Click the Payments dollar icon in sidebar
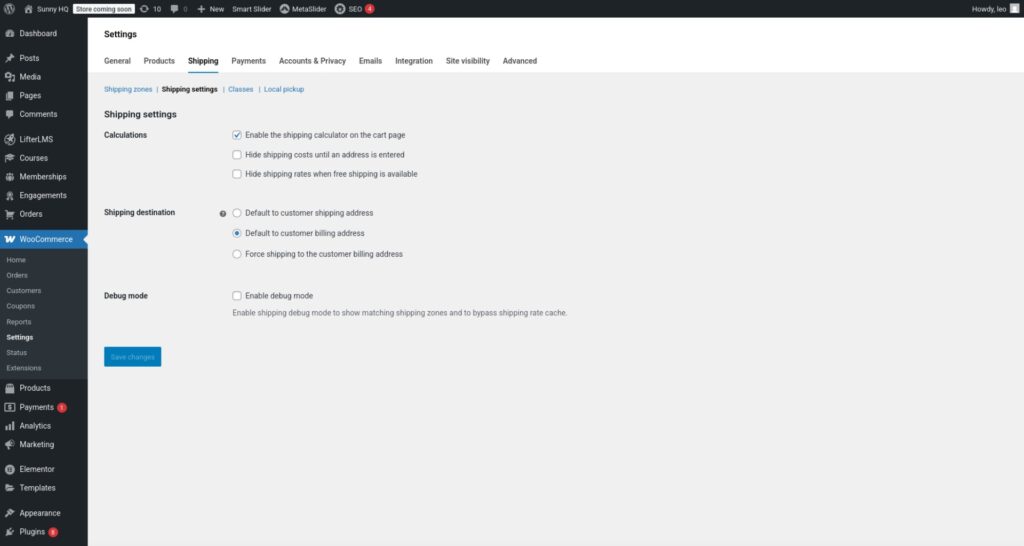 pyautogui.click(x=10, y=408)
